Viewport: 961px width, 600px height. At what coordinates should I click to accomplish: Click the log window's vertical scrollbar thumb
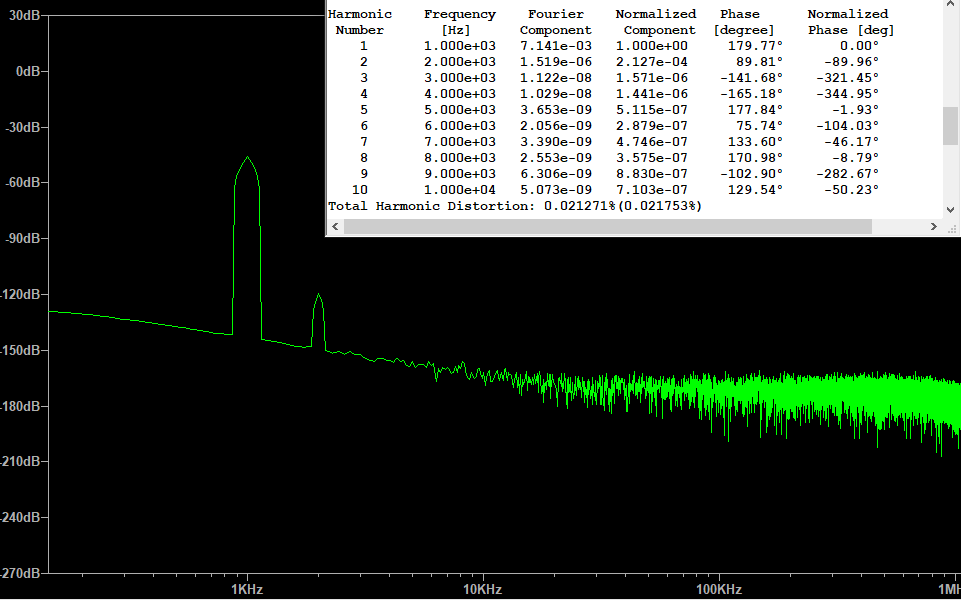tap(950, 126)
